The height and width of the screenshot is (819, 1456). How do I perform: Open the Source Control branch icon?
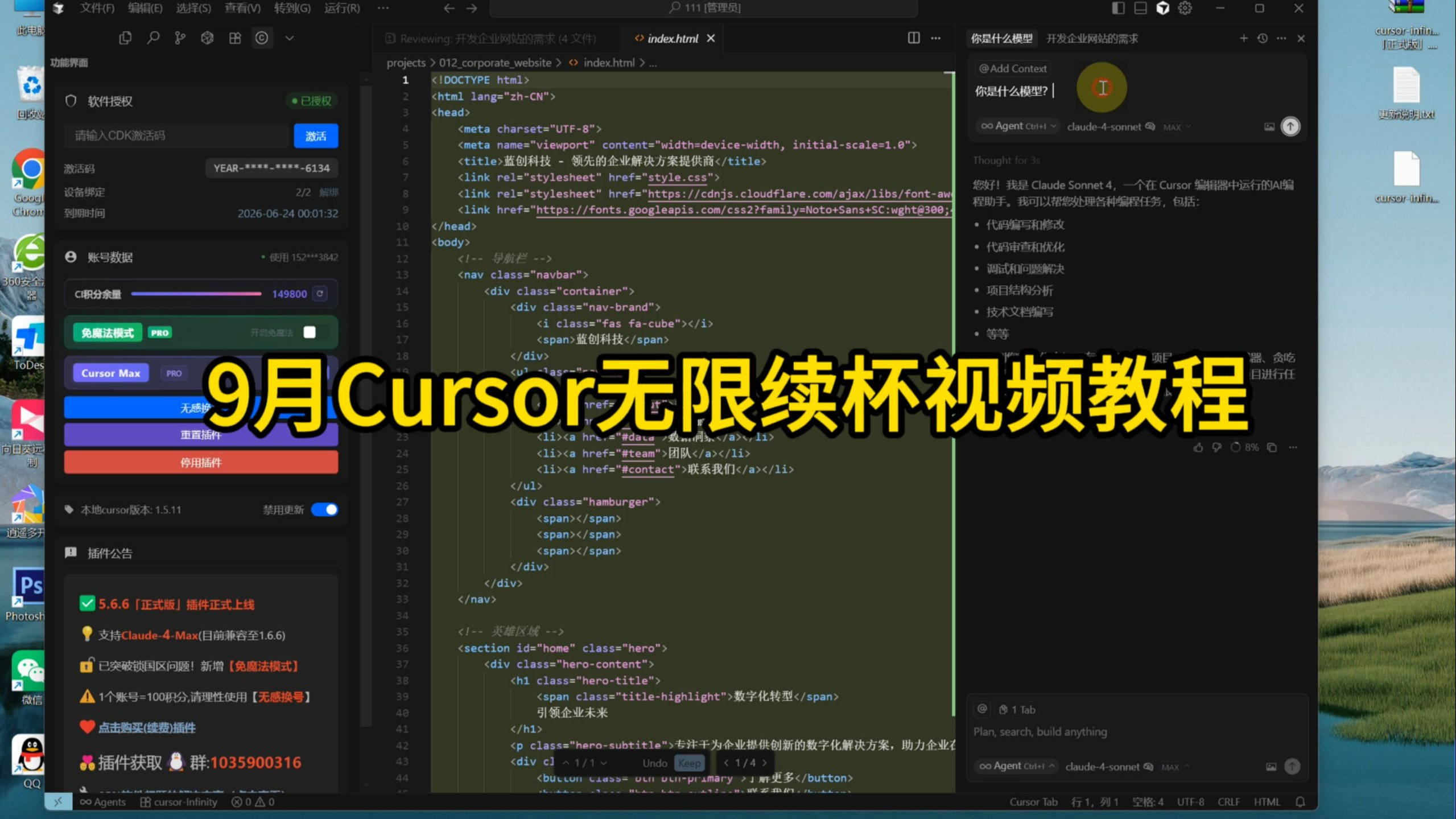[x=180, y=38]
